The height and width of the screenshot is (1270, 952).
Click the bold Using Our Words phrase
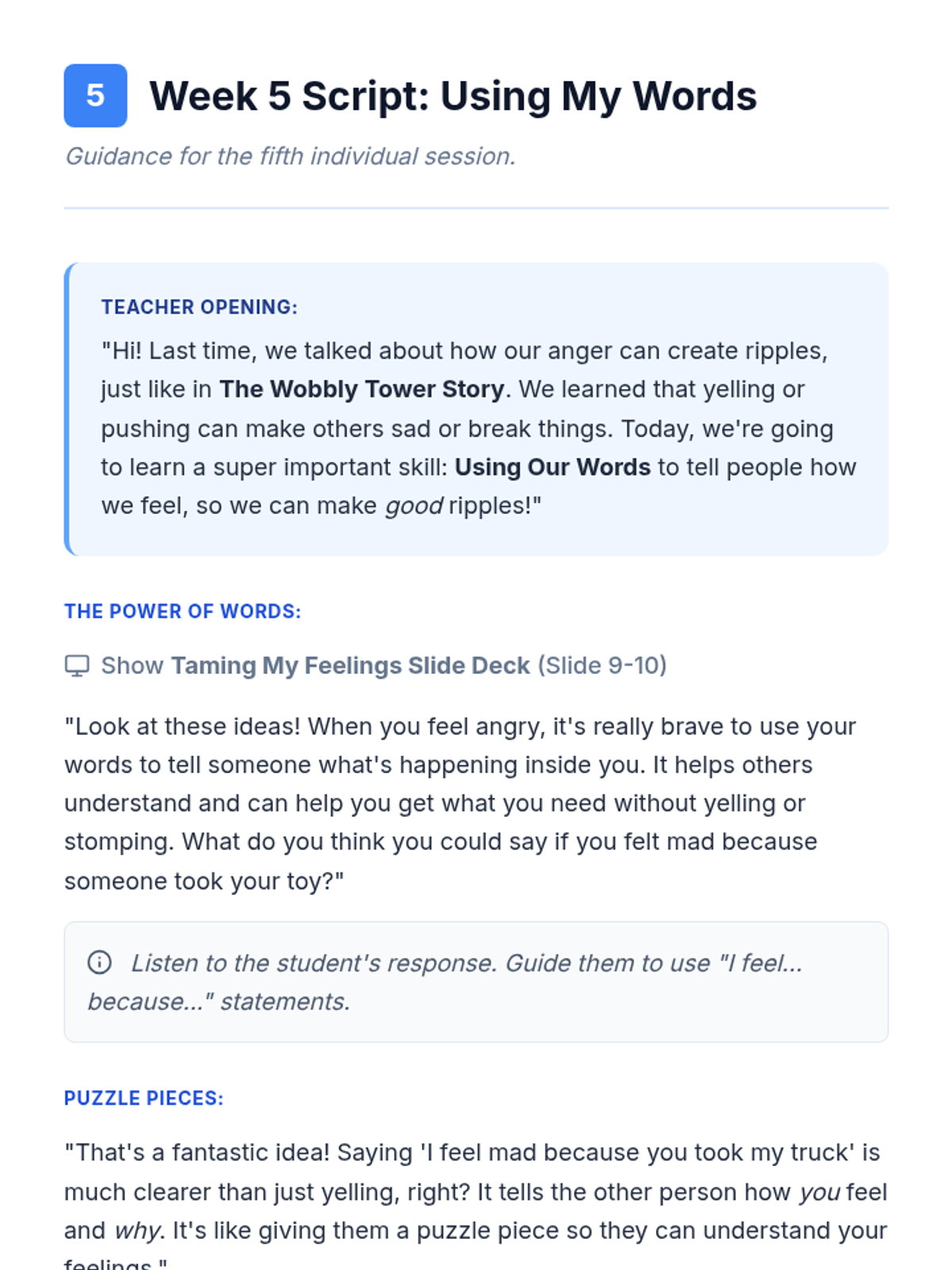click(552, 467)
